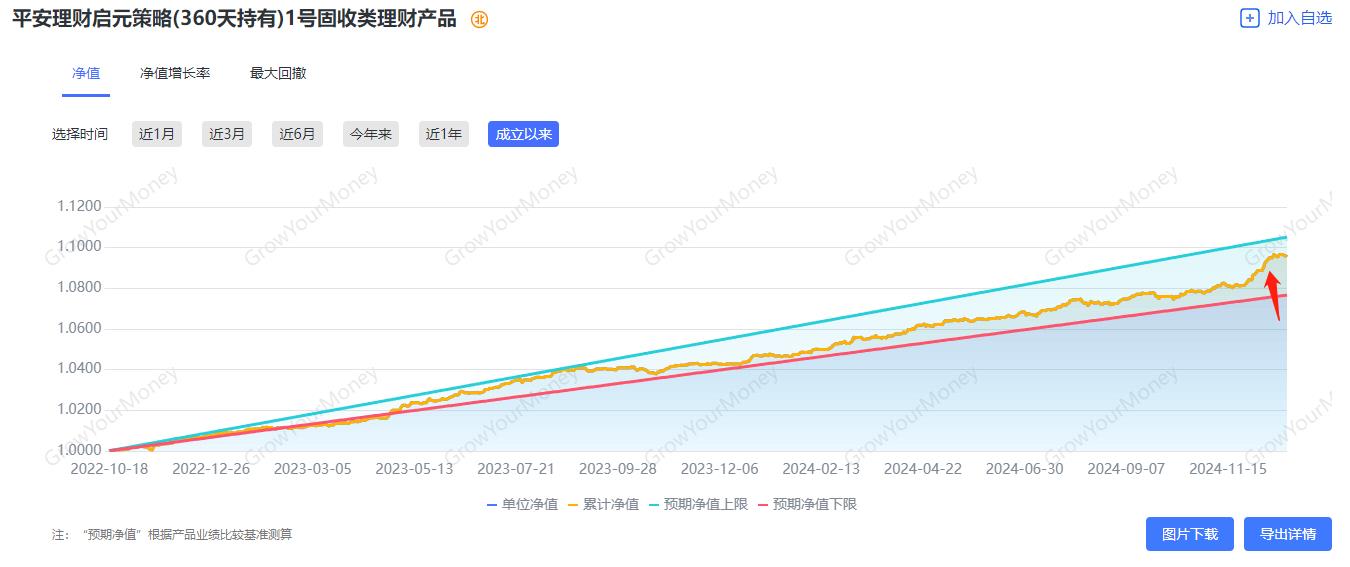Click the 图片下载 button
The image size is (1350, 567).
click(x=1190, y=534)
